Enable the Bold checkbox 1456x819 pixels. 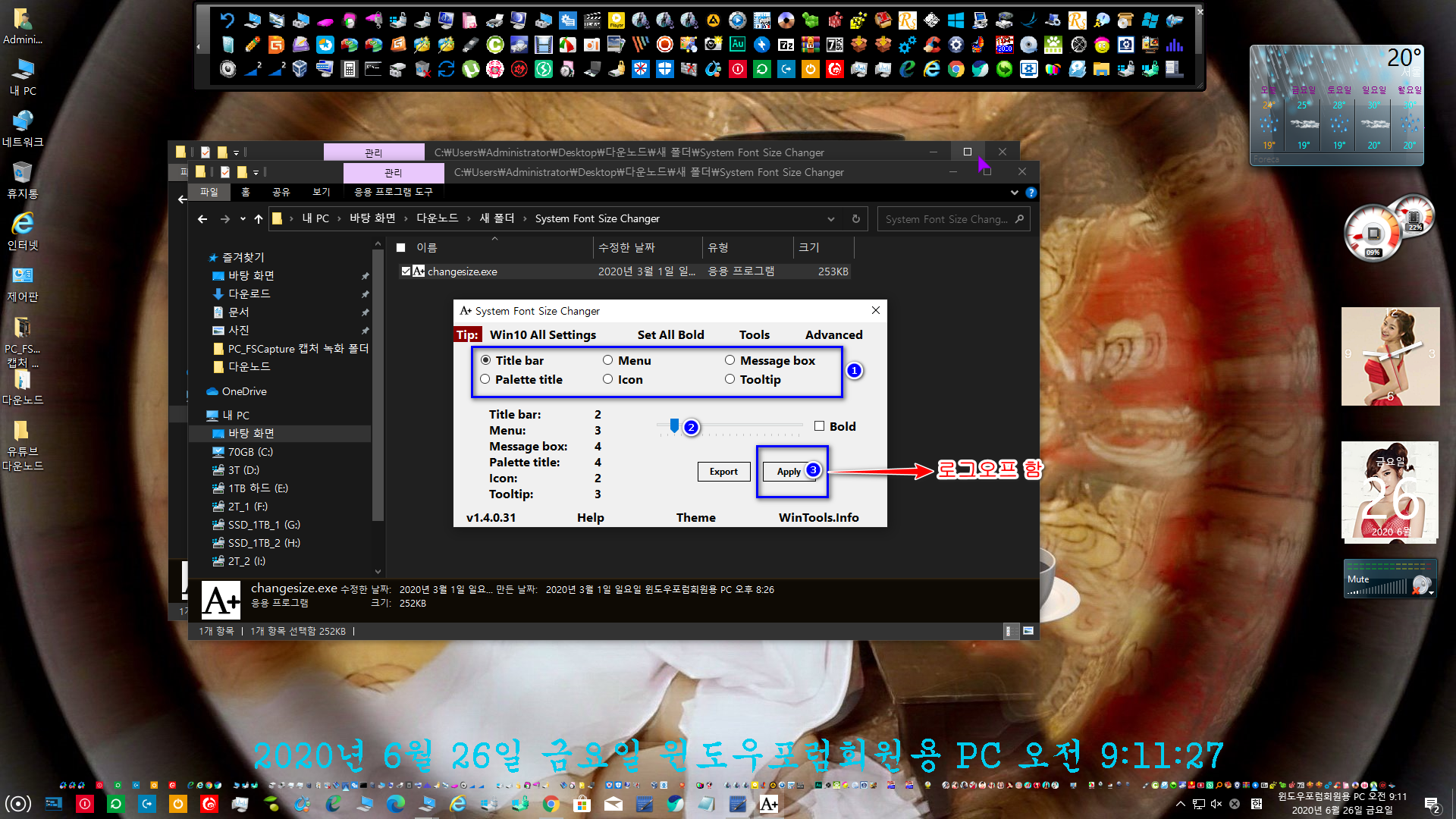click(819, 425)
